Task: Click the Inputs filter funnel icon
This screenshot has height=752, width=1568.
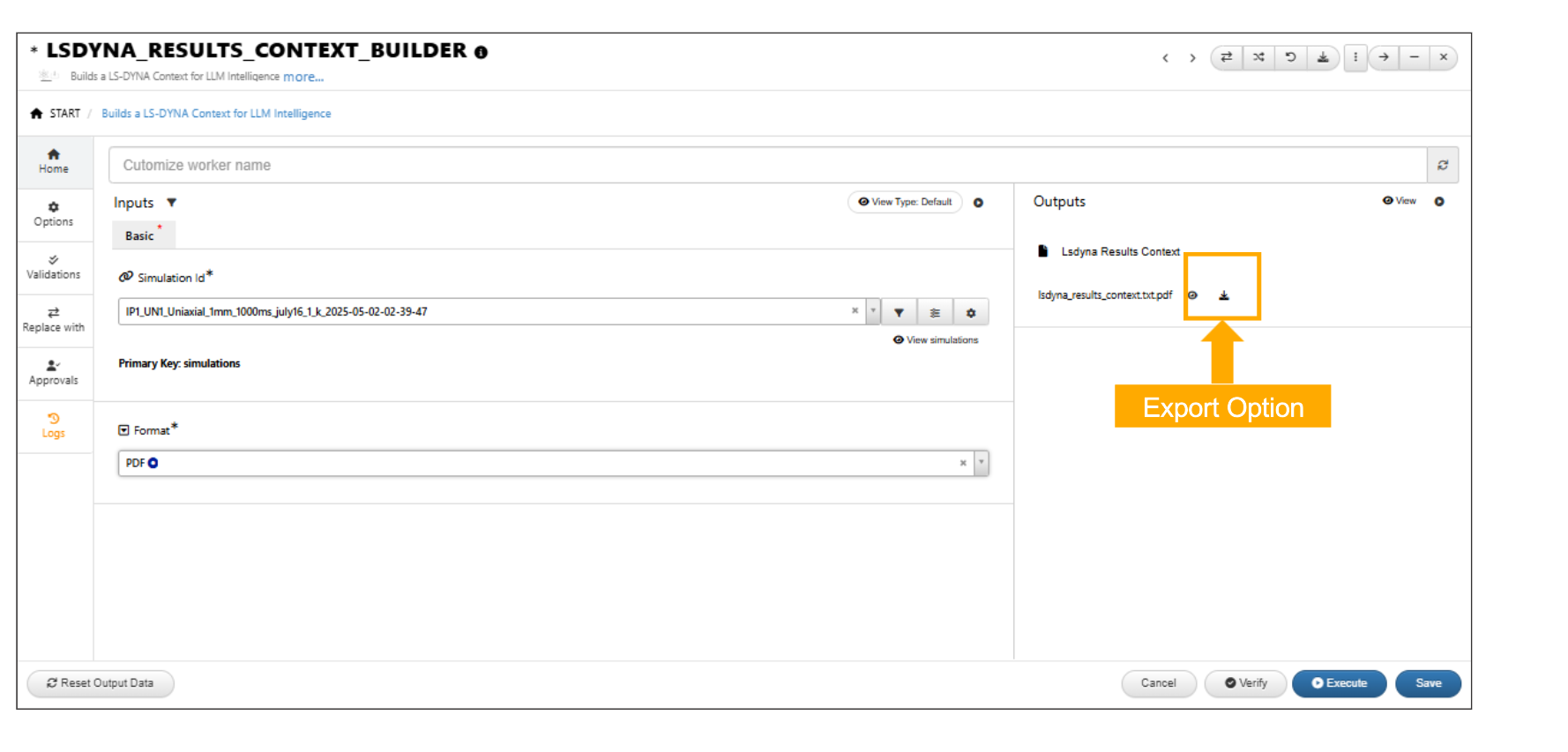Action: tap(172, 203)
